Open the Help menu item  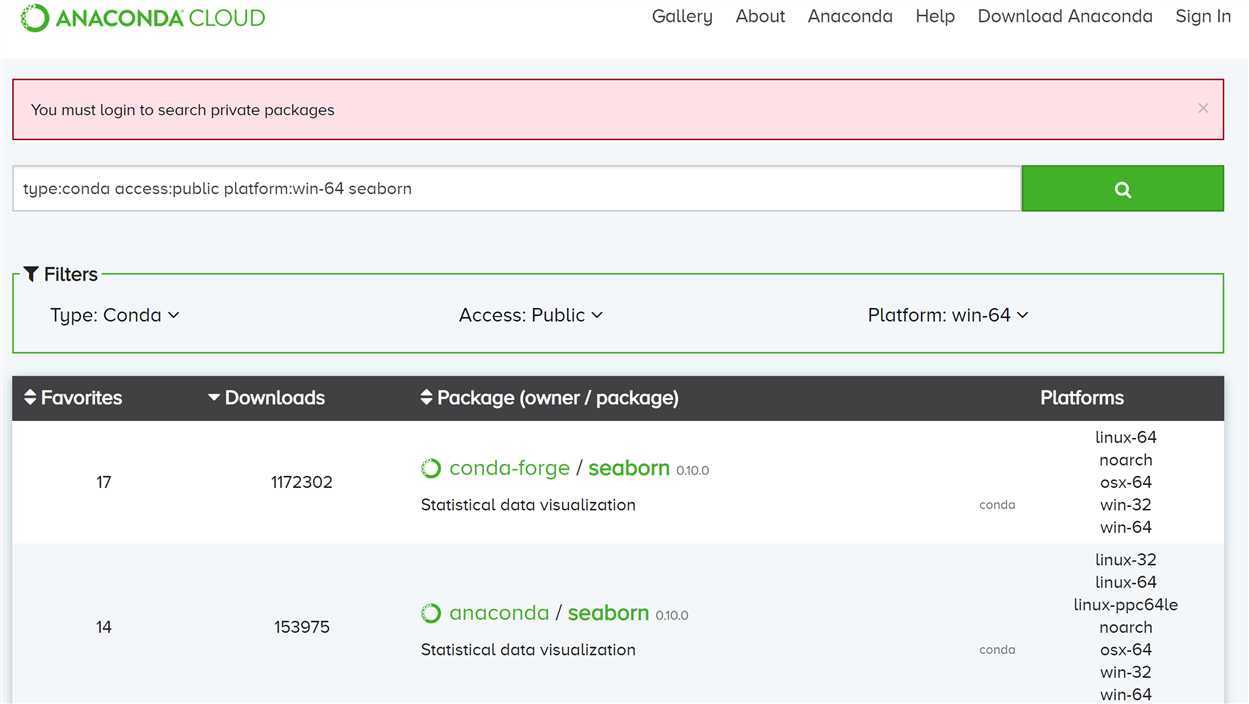point(935,16)
